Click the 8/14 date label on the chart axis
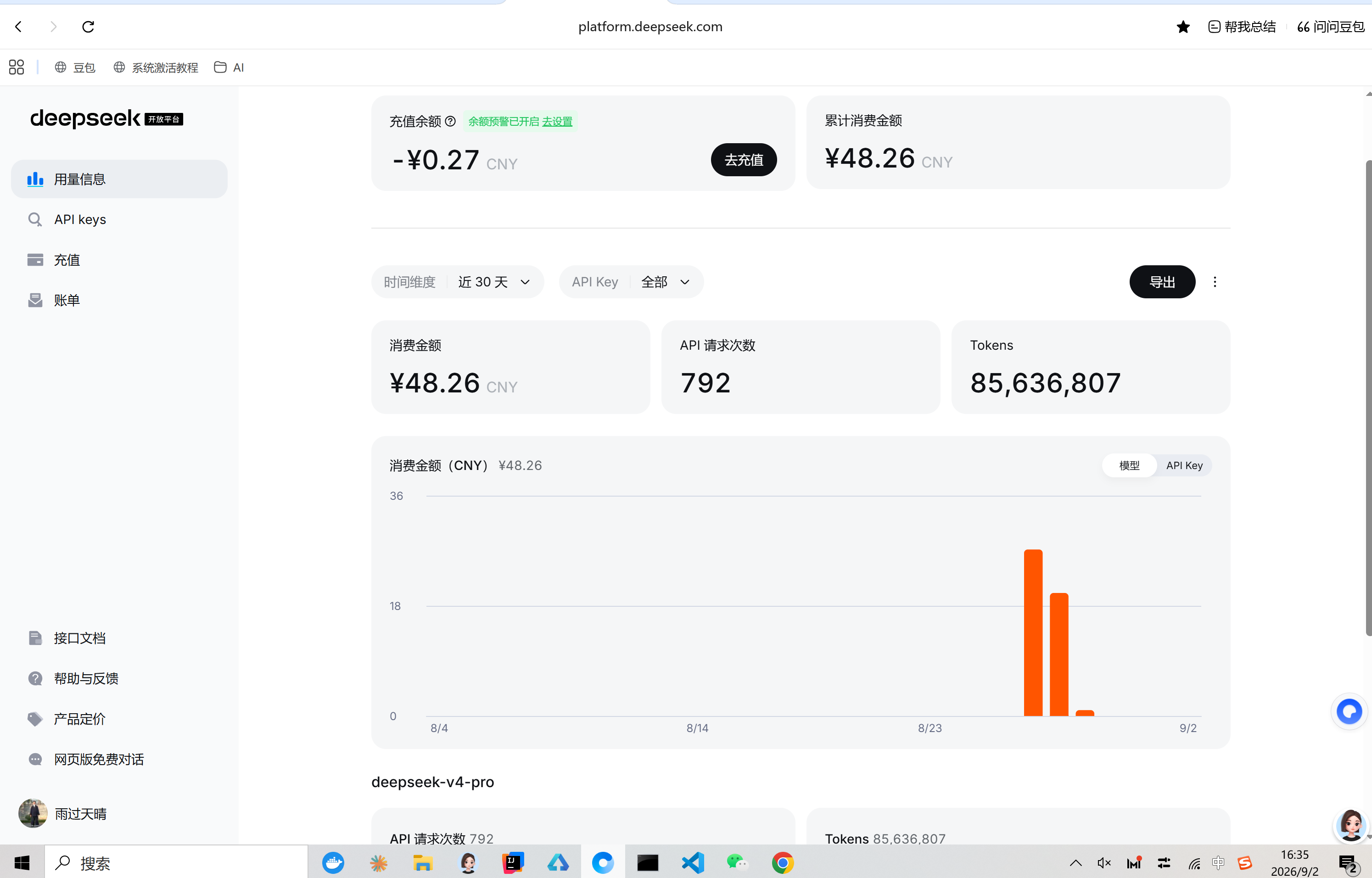Viewport: 1372px width, 878px height. click(697, 728)
